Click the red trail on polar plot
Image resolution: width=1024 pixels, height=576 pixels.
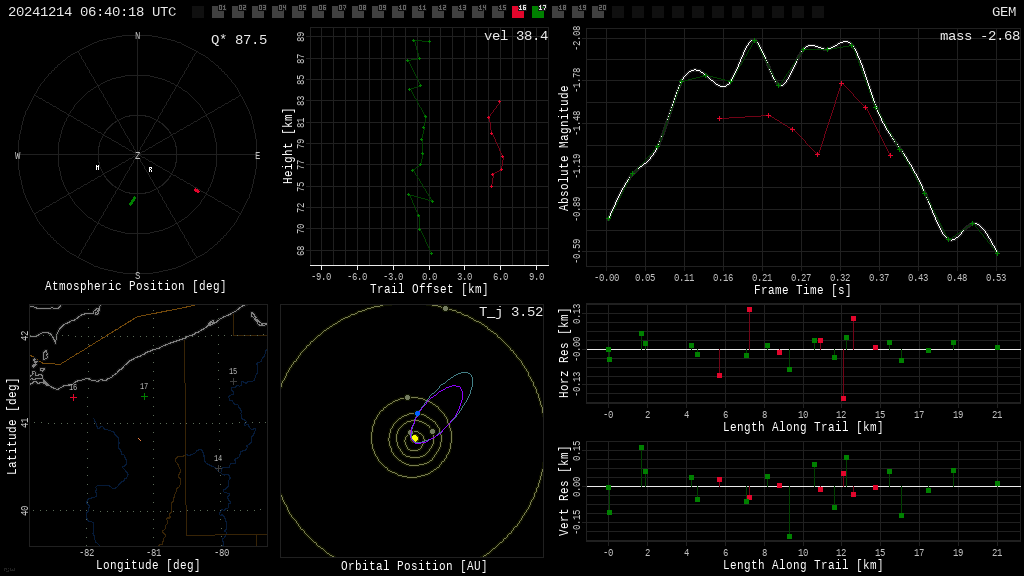pos(197,190)
